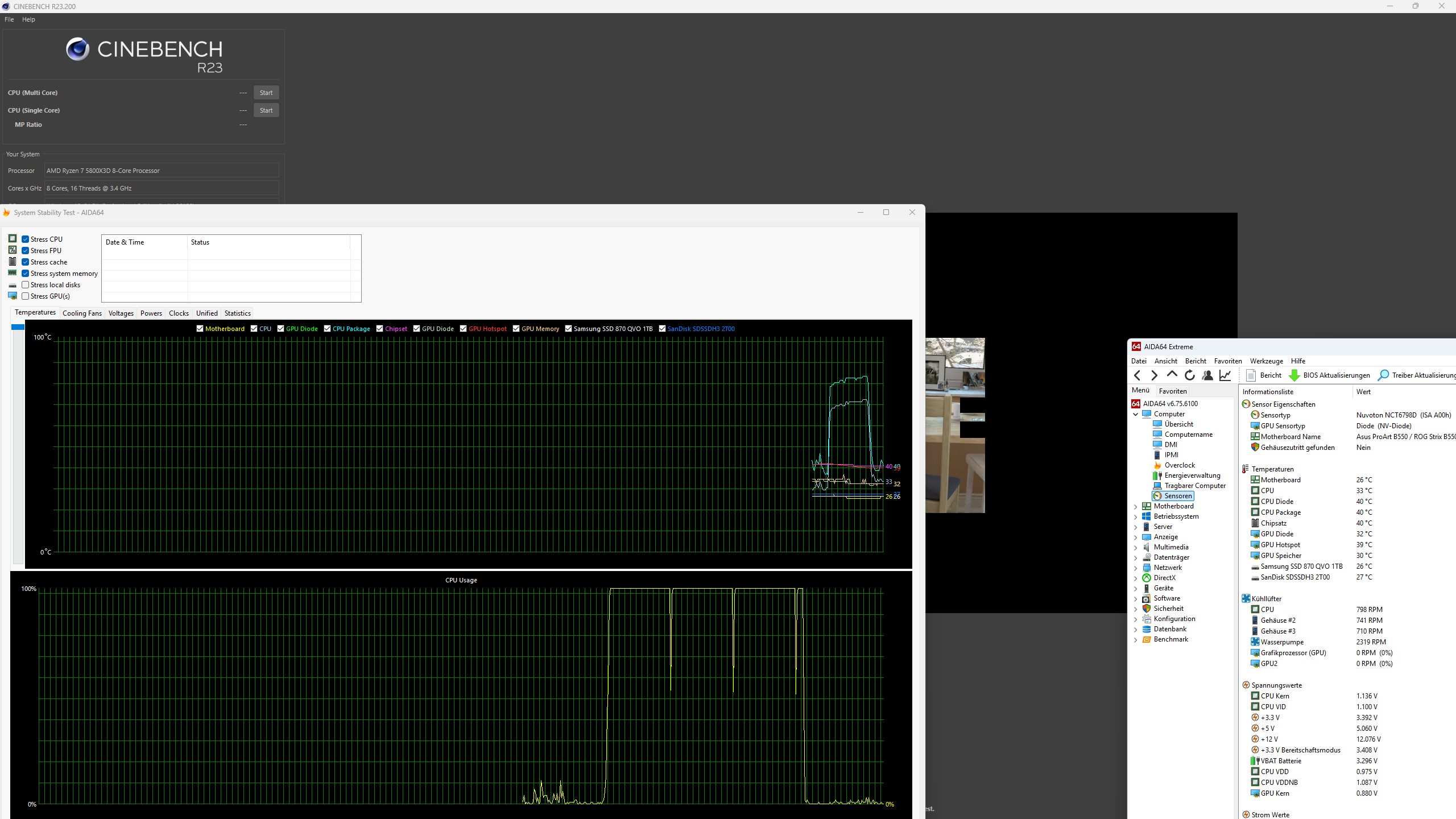Toggle the SanDisk SDSSDH3 2T00 legend checkbox
This screenshot has width=1456, height=819.
tap(663, 329)
